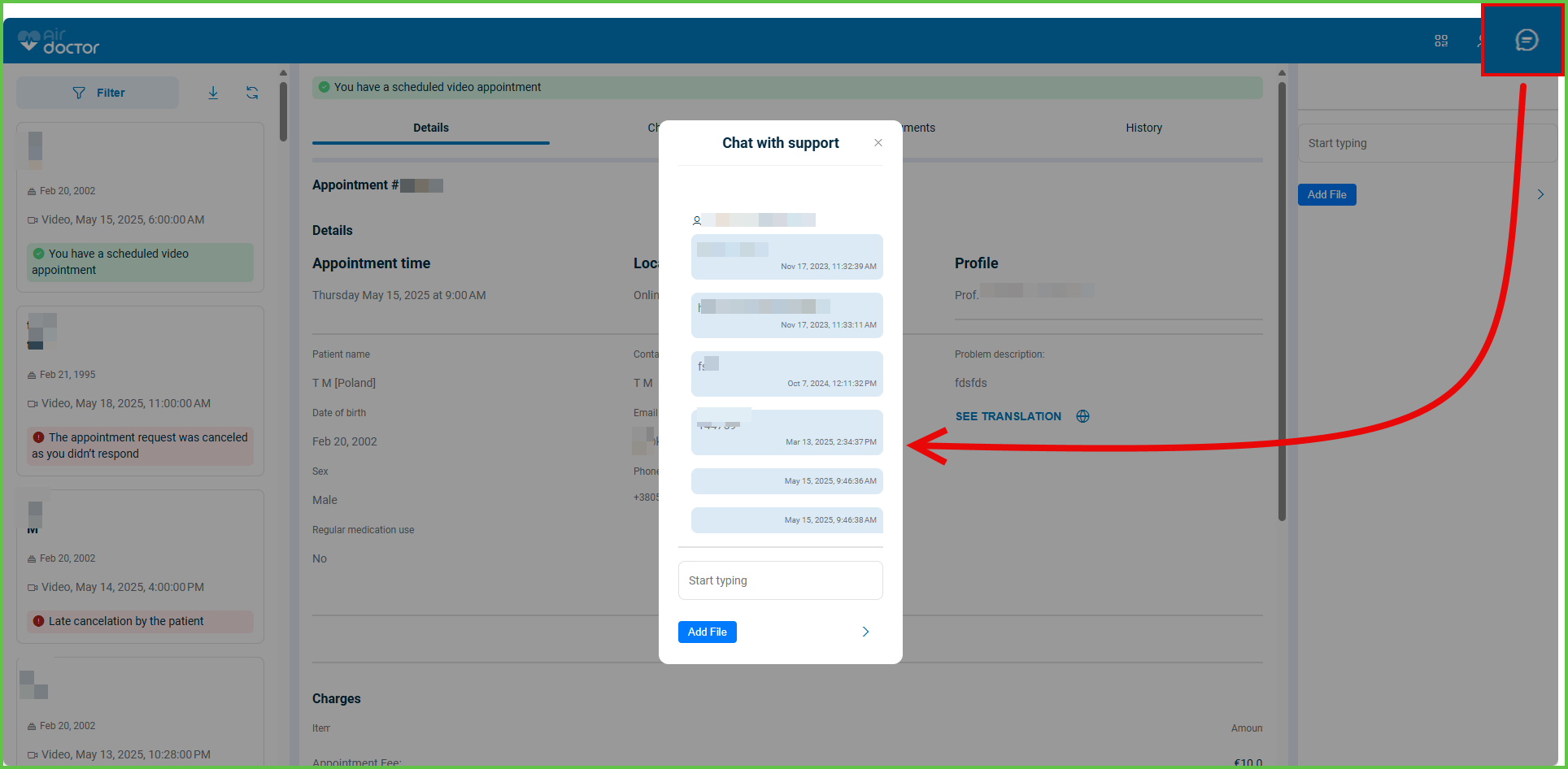Open the support chat icon in header
The height and width of the screenshot is (769, 1568).
(x=1527, y=40)
